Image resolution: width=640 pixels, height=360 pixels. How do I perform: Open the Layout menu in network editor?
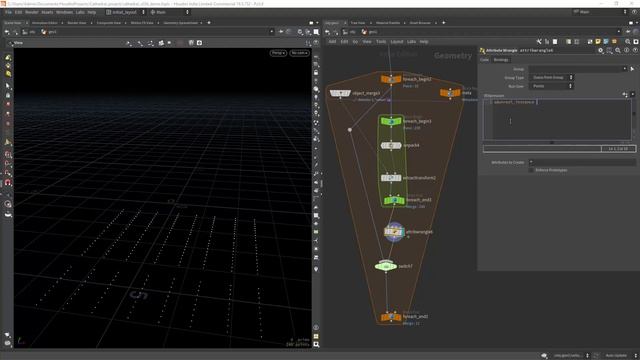tap(396, 42)
